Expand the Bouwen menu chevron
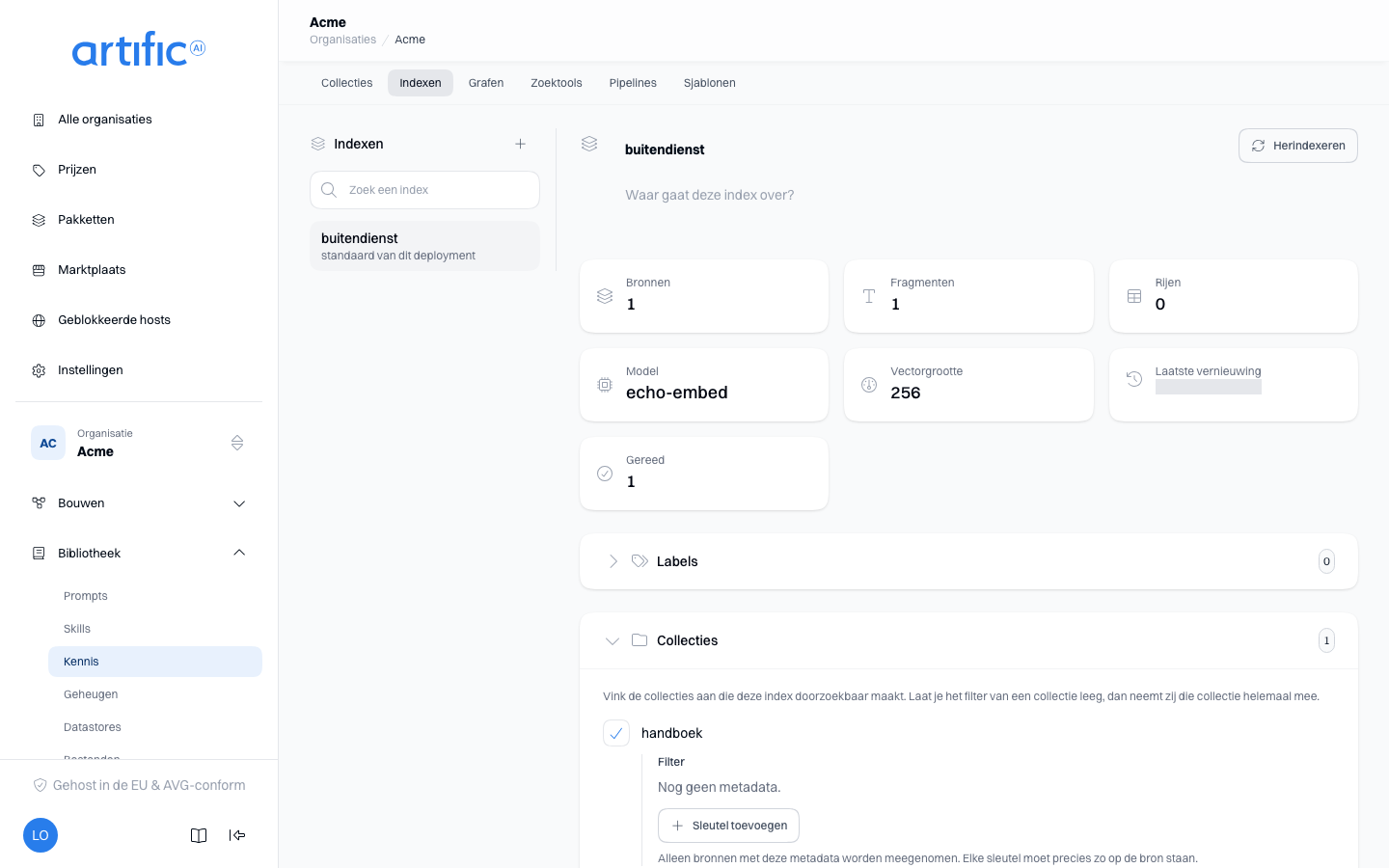 (x=239, y=503)
